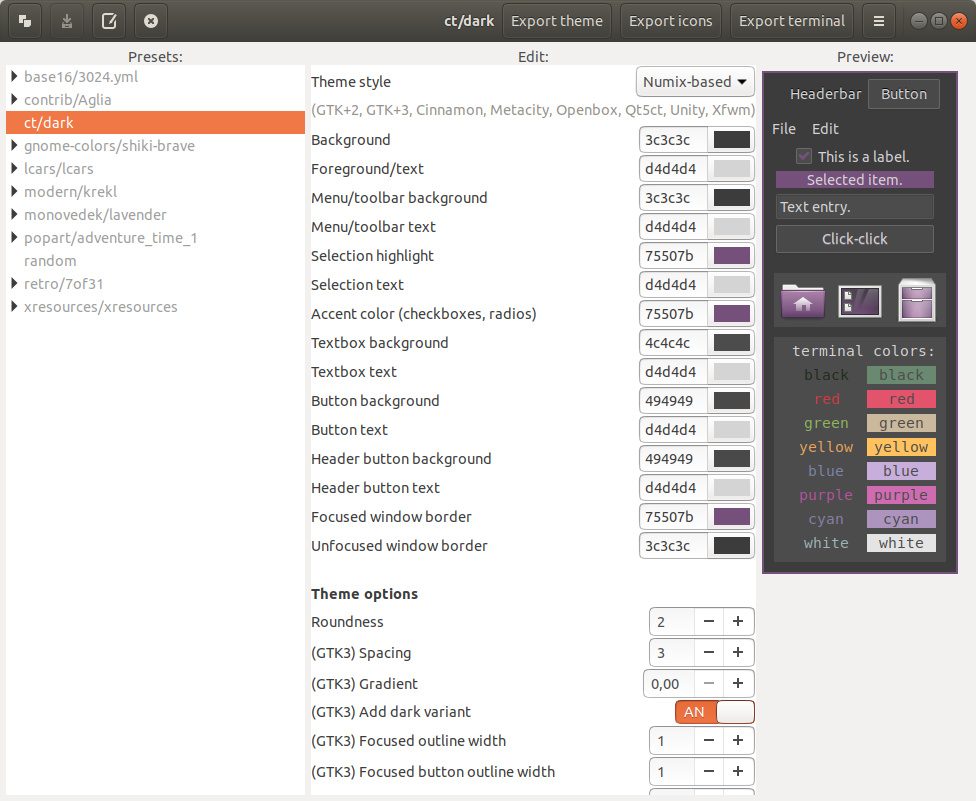The image size is (976, 801).
Task: Click the Background hex value field
Action: (673, 140)
